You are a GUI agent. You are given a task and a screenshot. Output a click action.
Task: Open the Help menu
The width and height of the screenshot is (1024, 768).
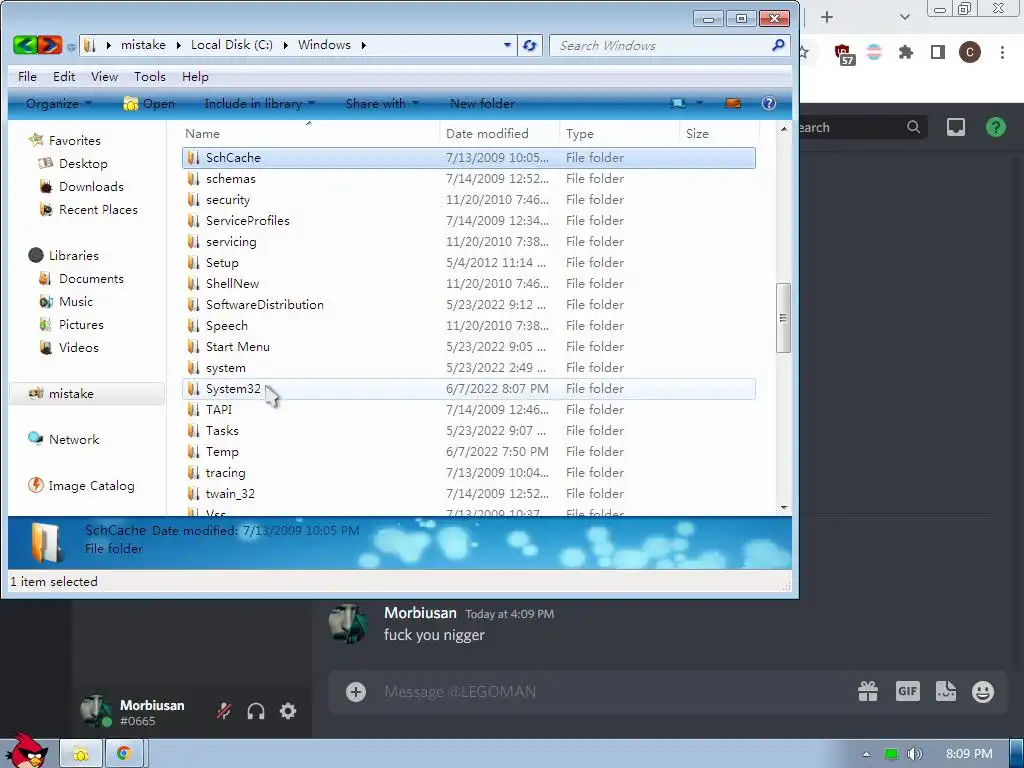(195, 76)
